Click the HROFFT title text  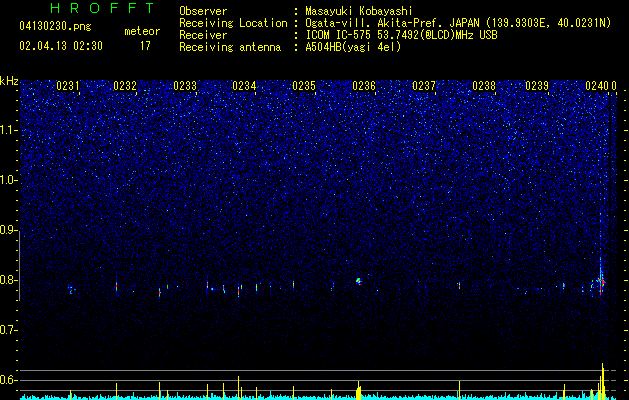(x=103, y=8)
